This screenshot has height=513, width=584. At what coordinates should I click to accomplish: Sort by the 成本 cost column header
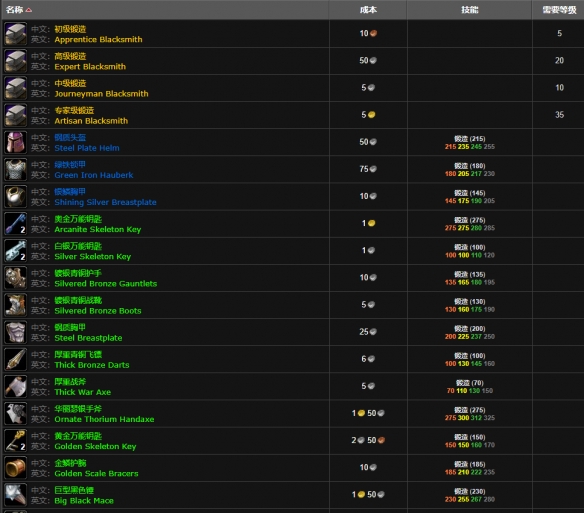(368, 10)
